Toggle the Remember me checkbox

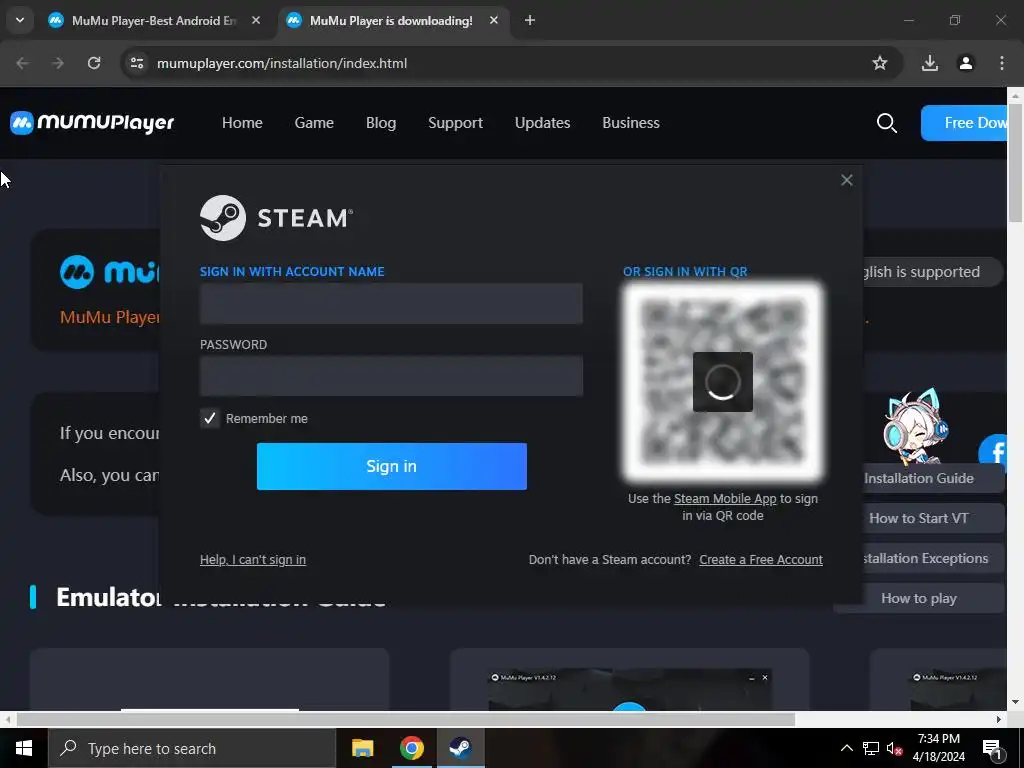pos(210,419)
